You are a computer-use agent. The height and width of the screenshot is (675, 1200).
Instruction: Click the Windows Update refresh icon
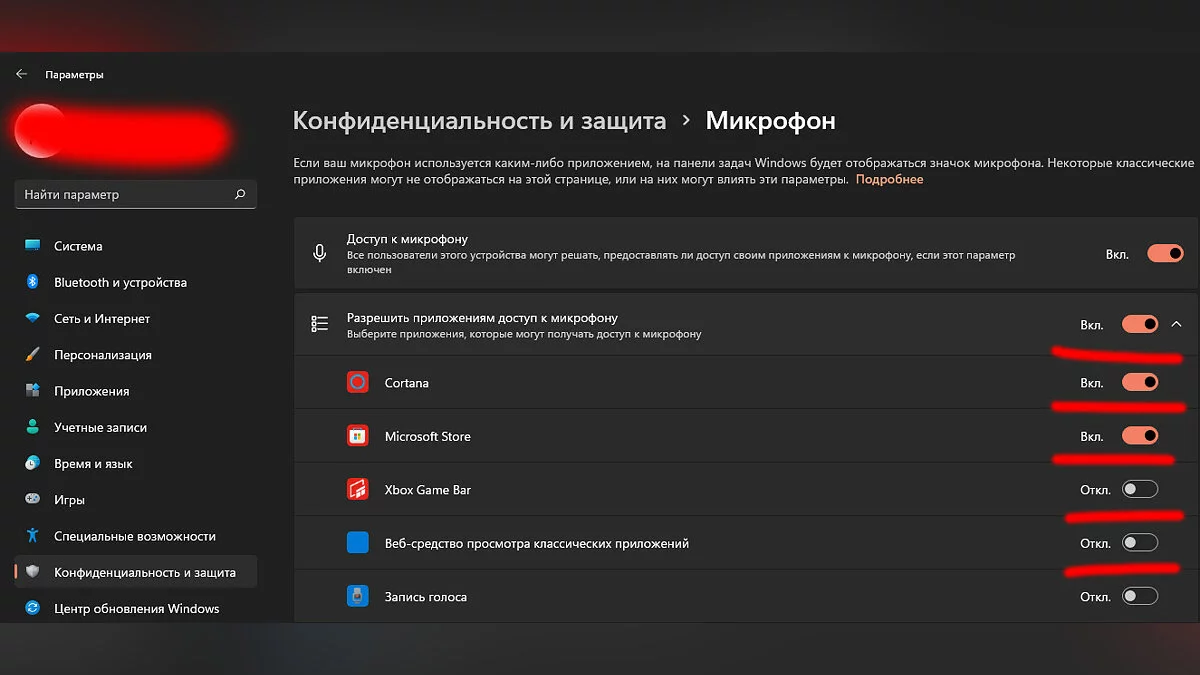(33, 608)
